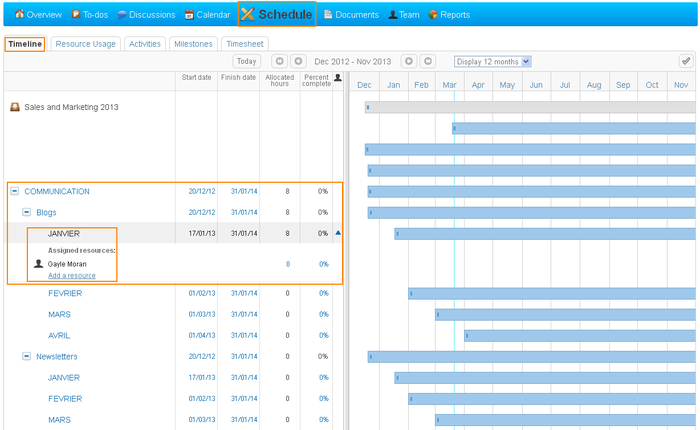Open the Documents page icon

point(328,14)
